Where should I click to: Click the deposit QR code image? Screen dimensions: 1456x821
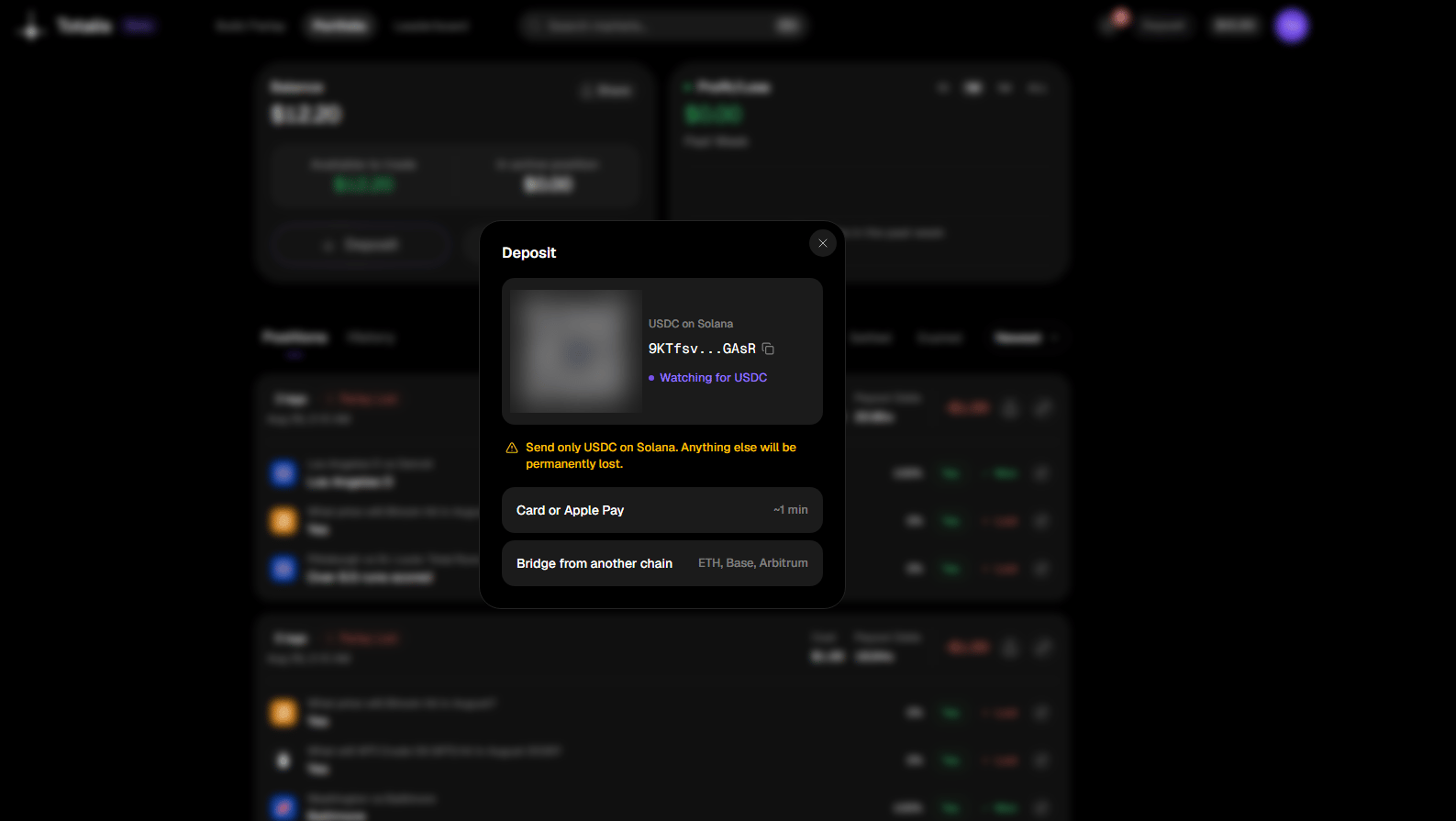(x=576, y=351)
